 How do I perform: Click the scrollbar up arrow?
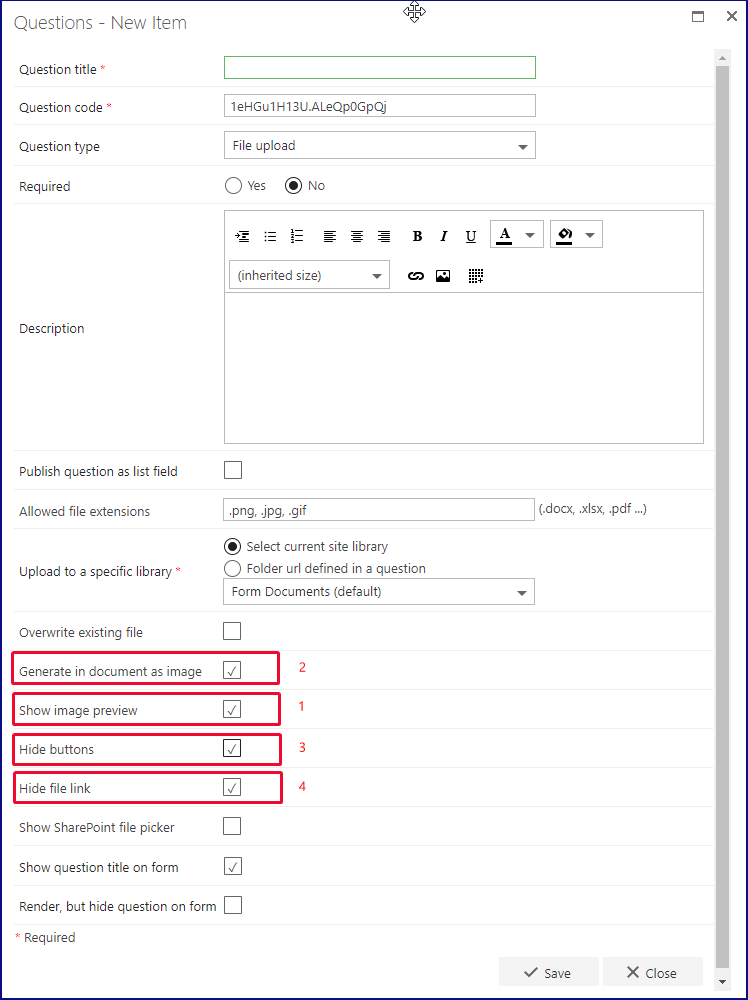coord(722,59)
